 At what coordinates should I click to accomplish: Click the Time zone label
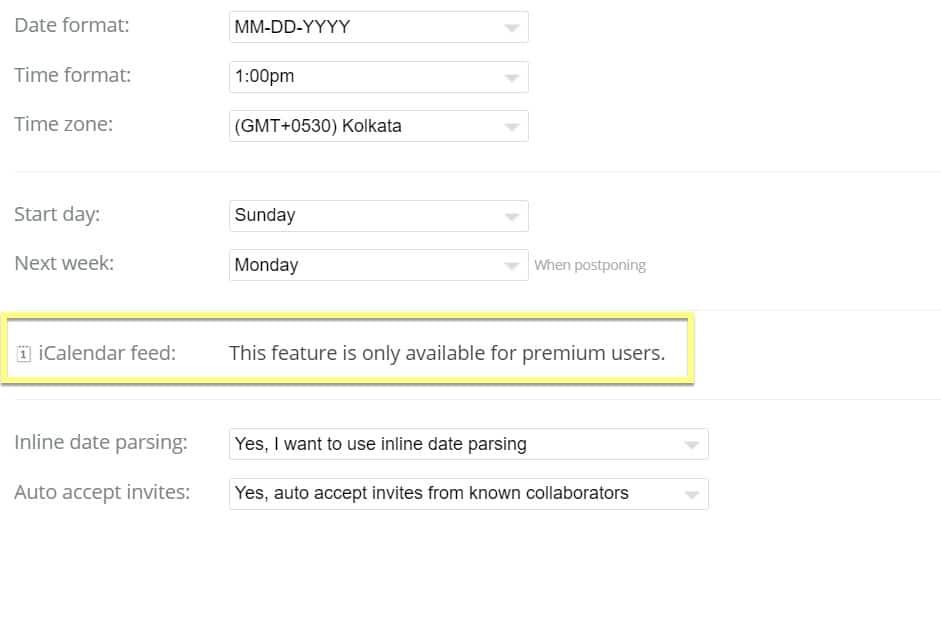[64, 124]
